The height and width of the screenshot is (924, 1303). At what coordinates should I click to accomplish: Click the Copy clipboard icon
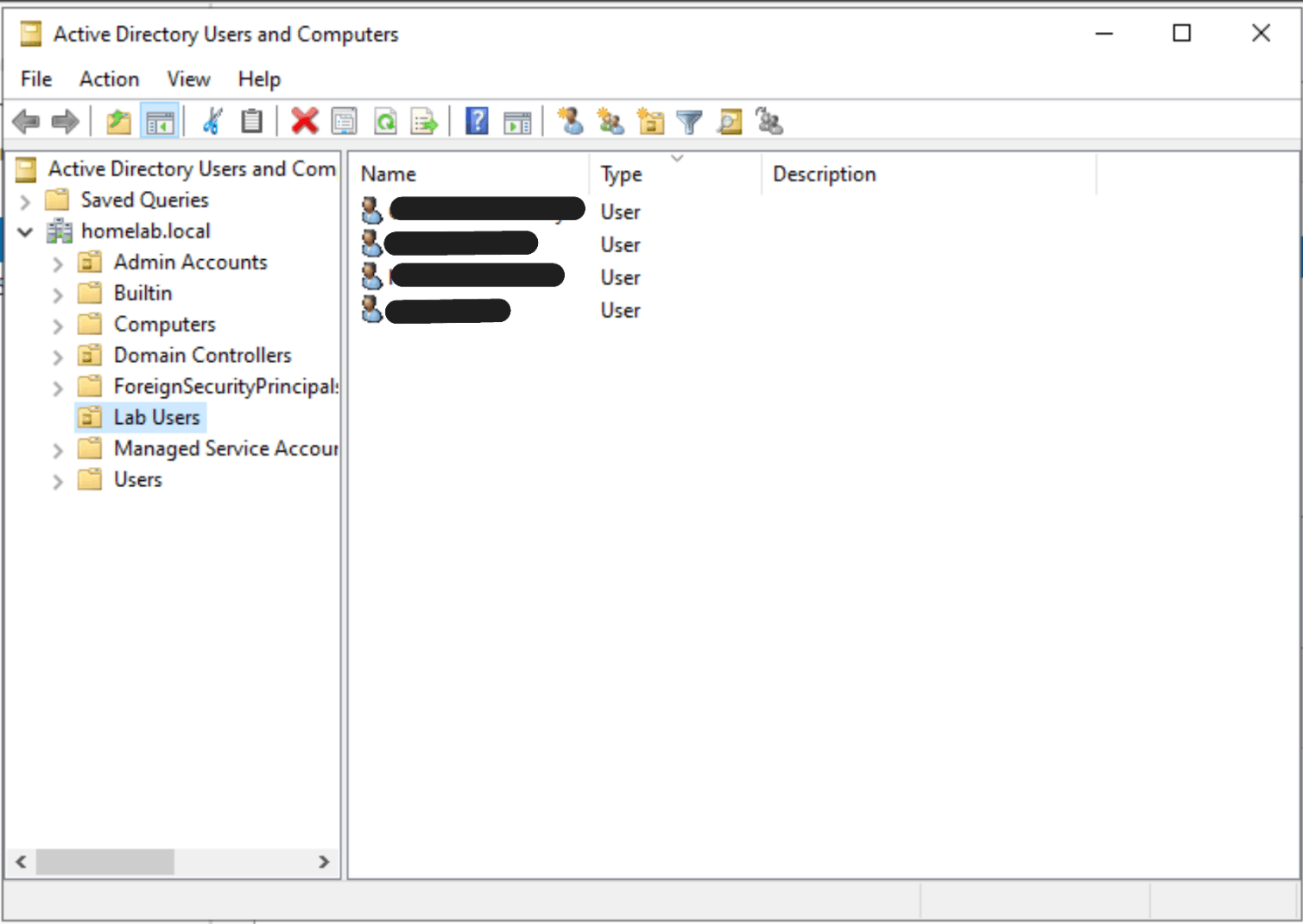(x=251, y=122)
